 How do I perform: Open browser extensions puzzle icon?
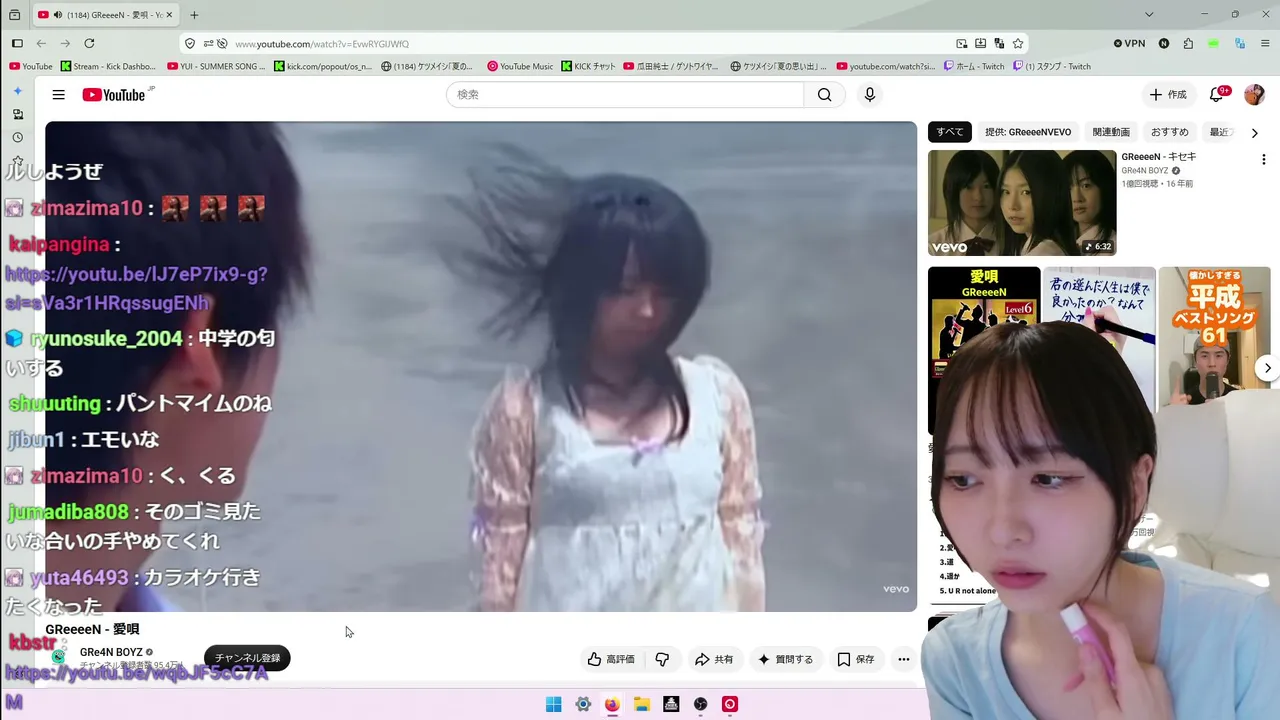(x=1188, y=44)
